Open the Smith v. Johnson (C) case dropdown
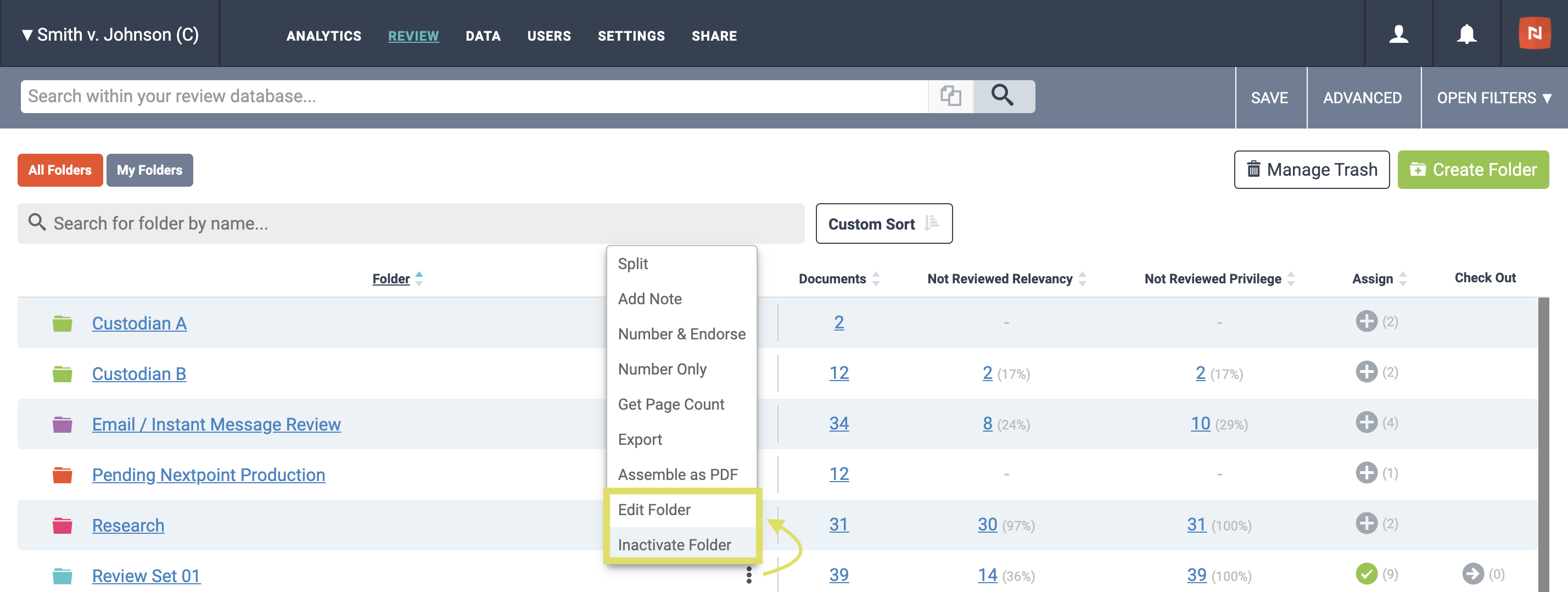Screen dimensions: 1568x592 (x=110, y=35)
